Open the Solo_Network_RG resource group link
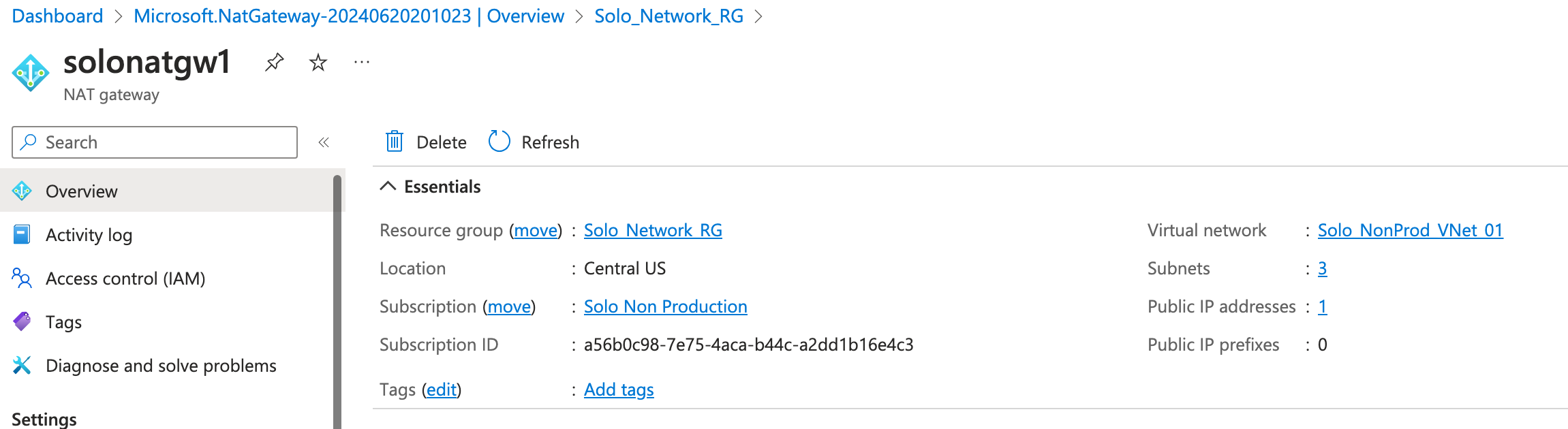Viewport: 1568px width, 429px height. click(653, 231)
